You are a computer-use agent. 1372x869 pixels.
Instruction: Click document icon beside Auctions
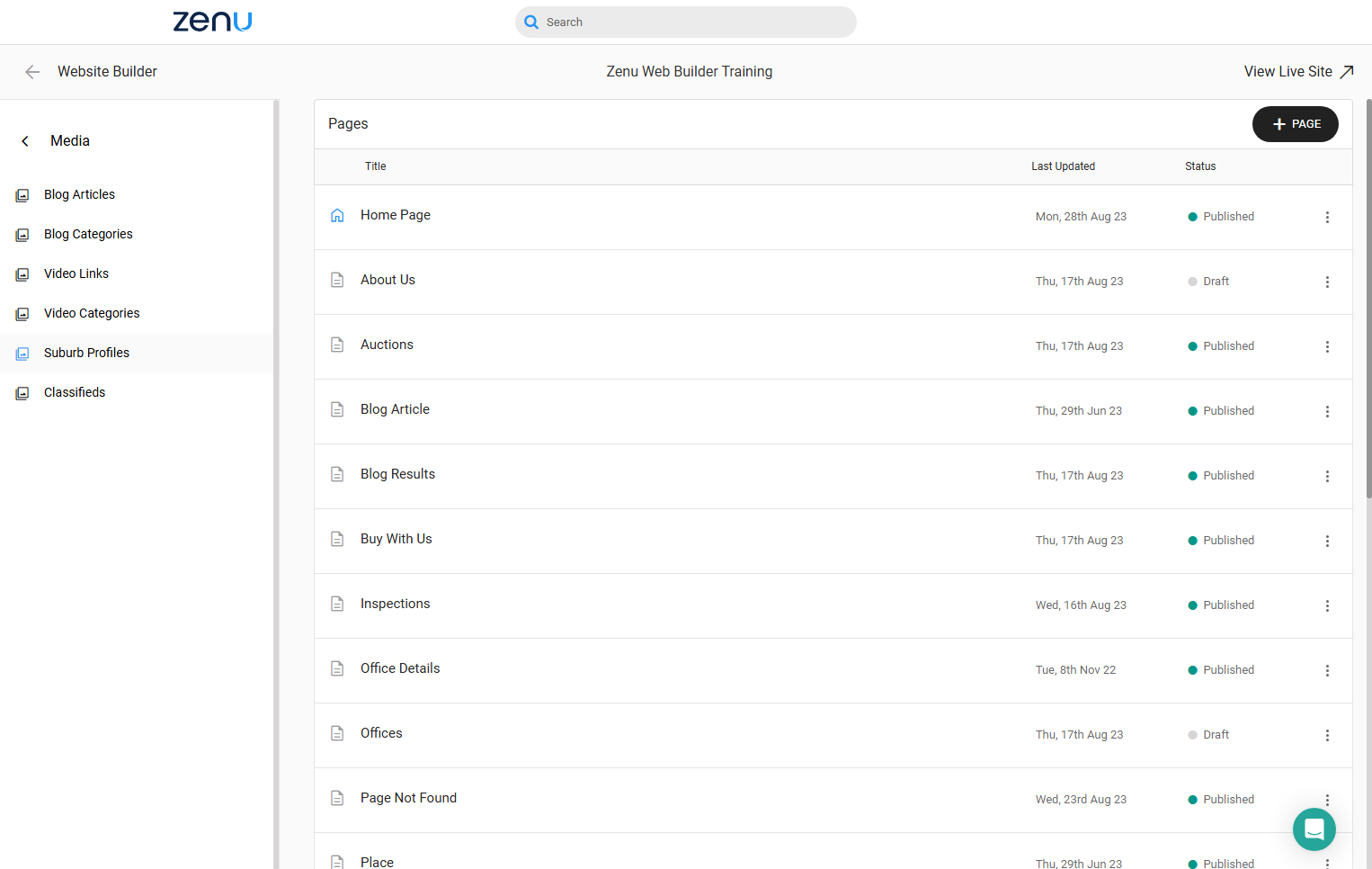point(337,345)
